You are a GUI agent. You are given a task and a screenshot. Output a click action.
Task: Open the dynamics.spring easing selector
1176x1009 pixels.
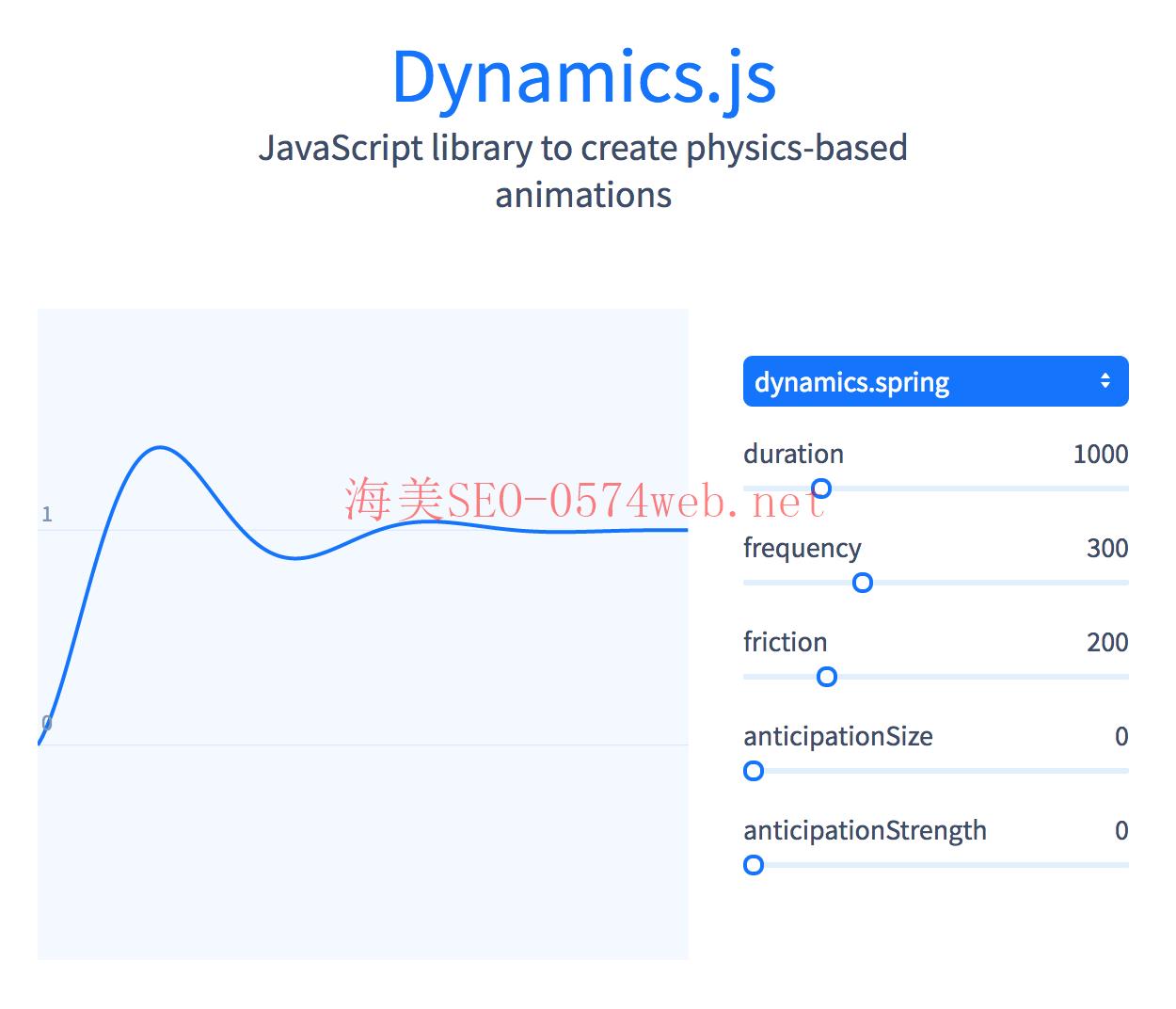(x=936, y=381)
